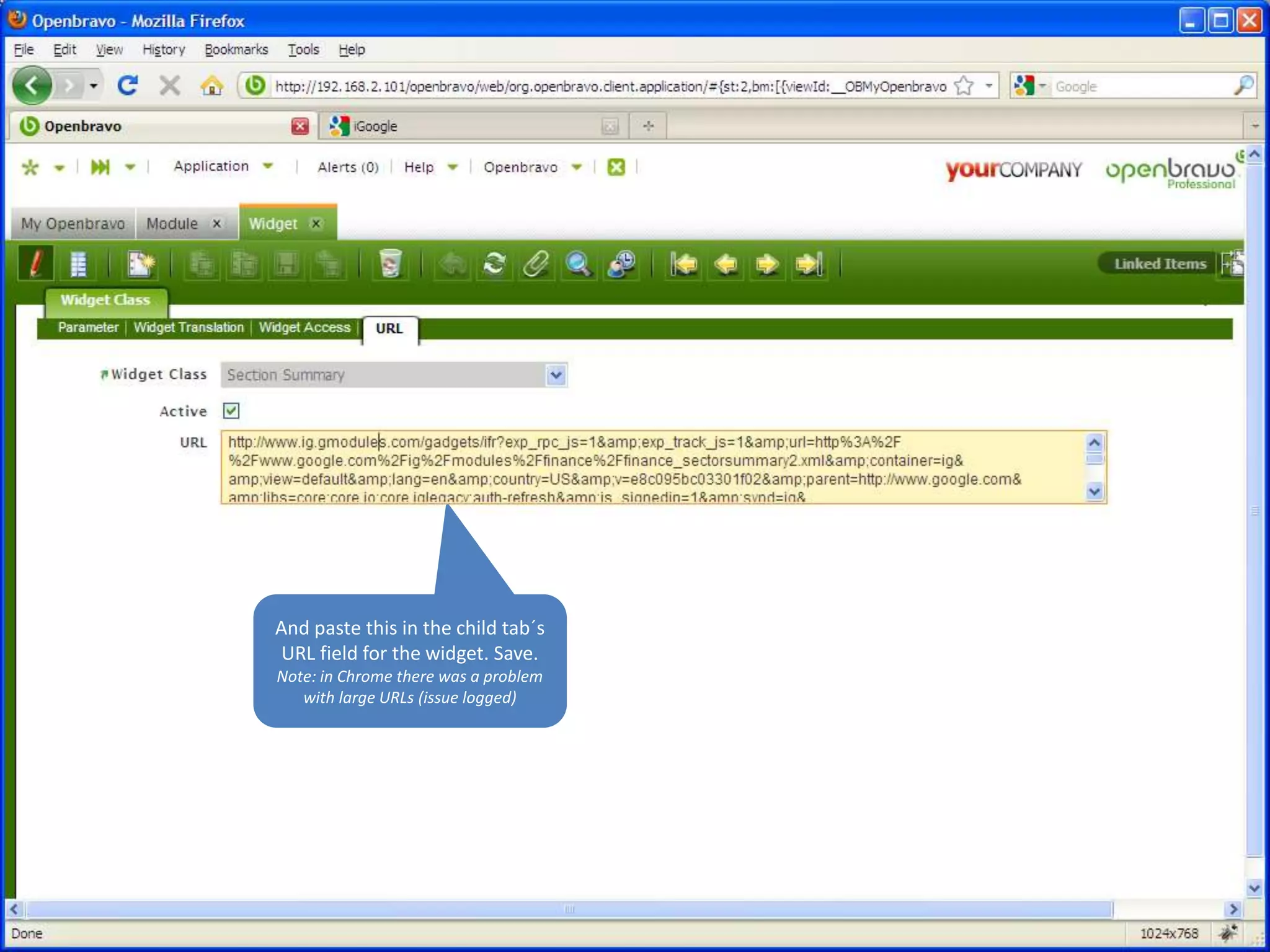Image resolution: width=1270 pixels, height=952 pixels.
Task: Click the horizontal scrollbar right arrow
Action: [1233, 909]
